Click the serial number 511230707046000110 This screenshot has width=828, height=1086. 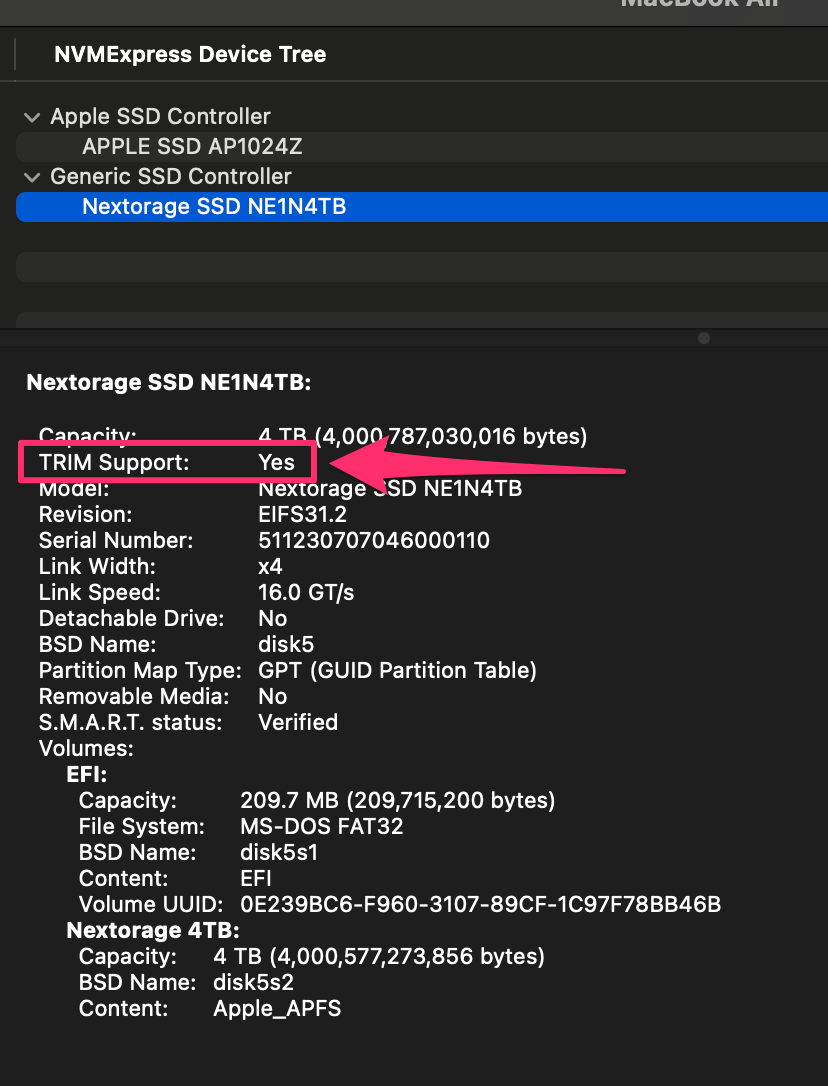pyautogui.click(x=373, y=540)
